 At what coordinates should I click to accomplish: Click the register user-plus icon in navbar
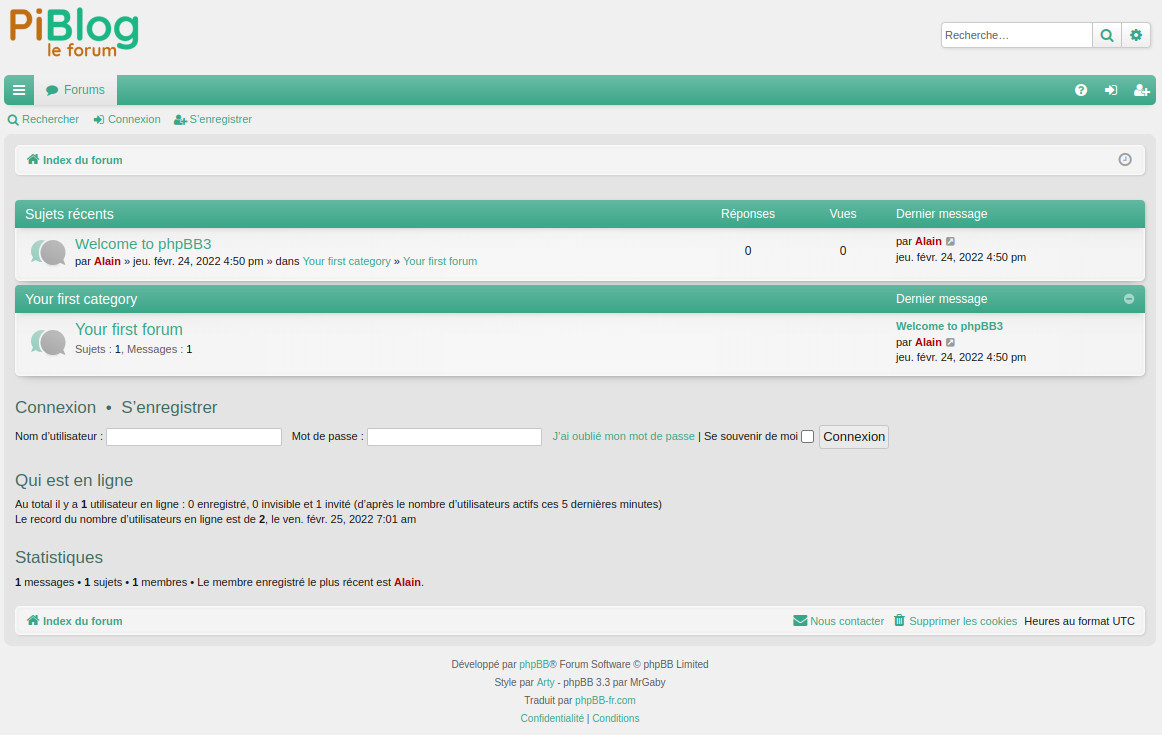1141,90
